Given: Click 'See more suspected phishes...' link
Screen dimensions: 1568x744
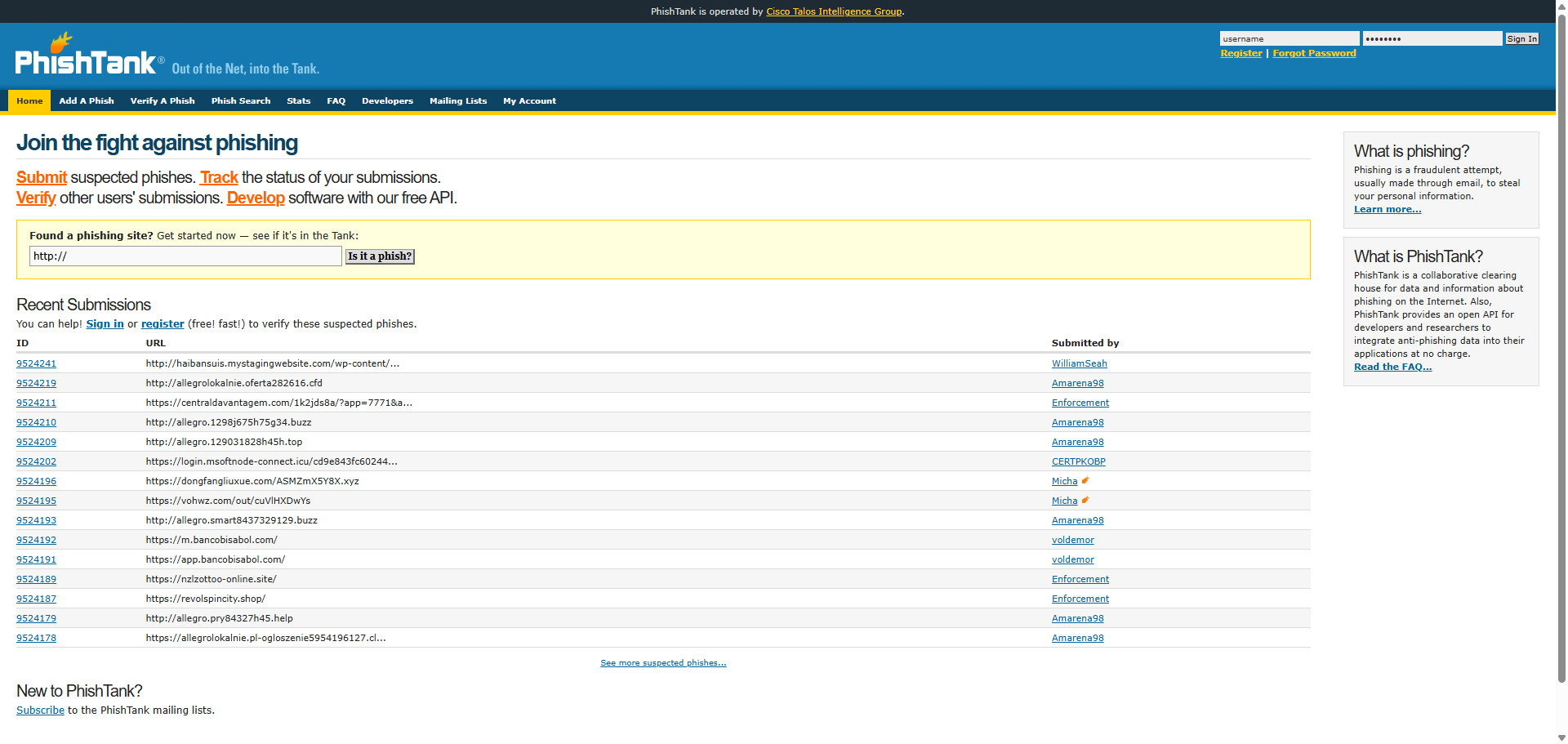Looking at the screenshot, I should click(663, 663).
